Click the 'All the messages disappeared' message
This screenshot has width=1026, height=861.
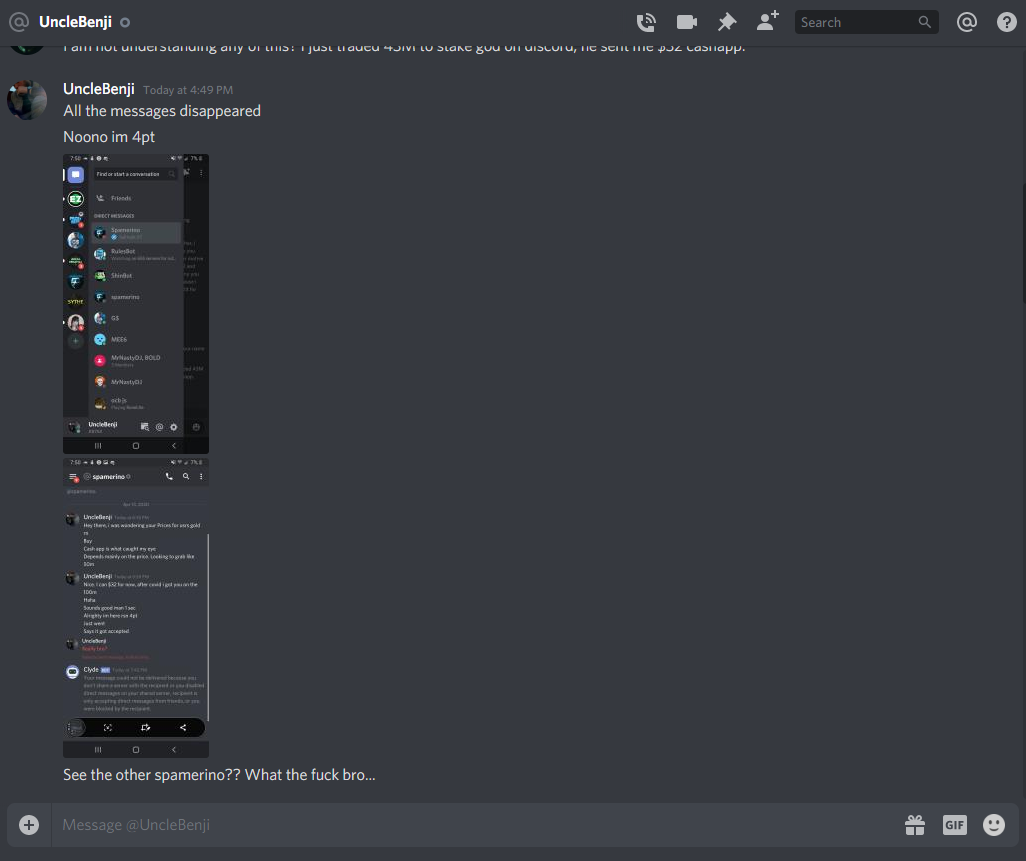click(x=162, y=111)
